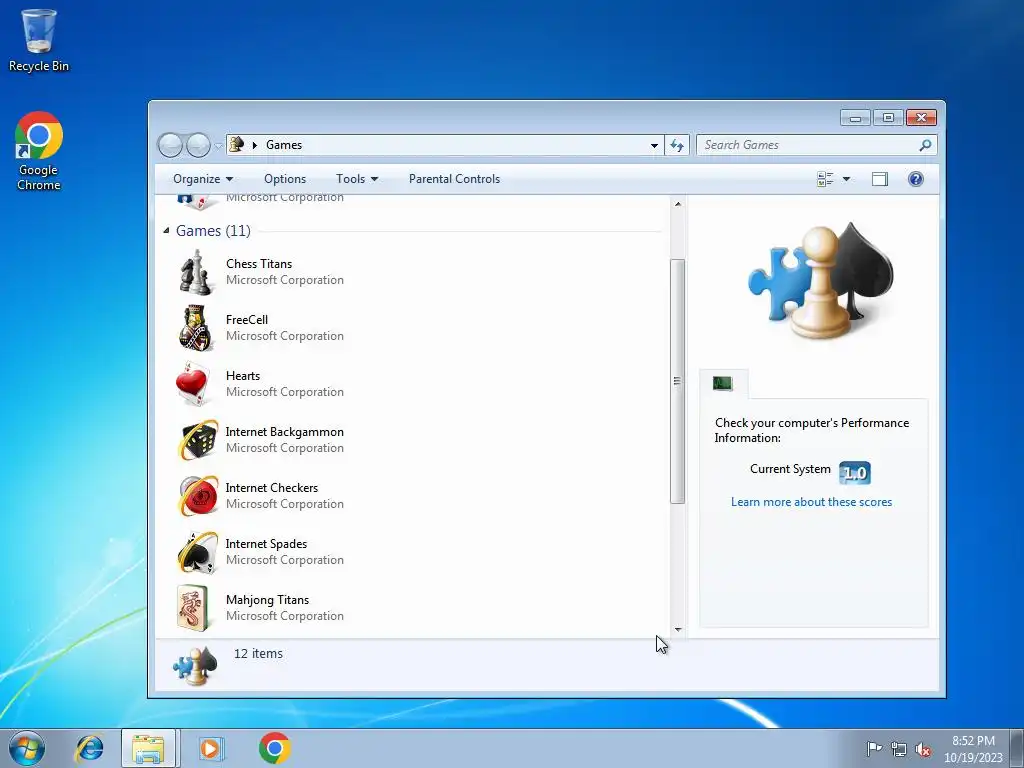Select the Internet Spades name text
Image resolution: width=1024 pixels, height=768 pixels.
pyautogui.click(x=266, y=544)
